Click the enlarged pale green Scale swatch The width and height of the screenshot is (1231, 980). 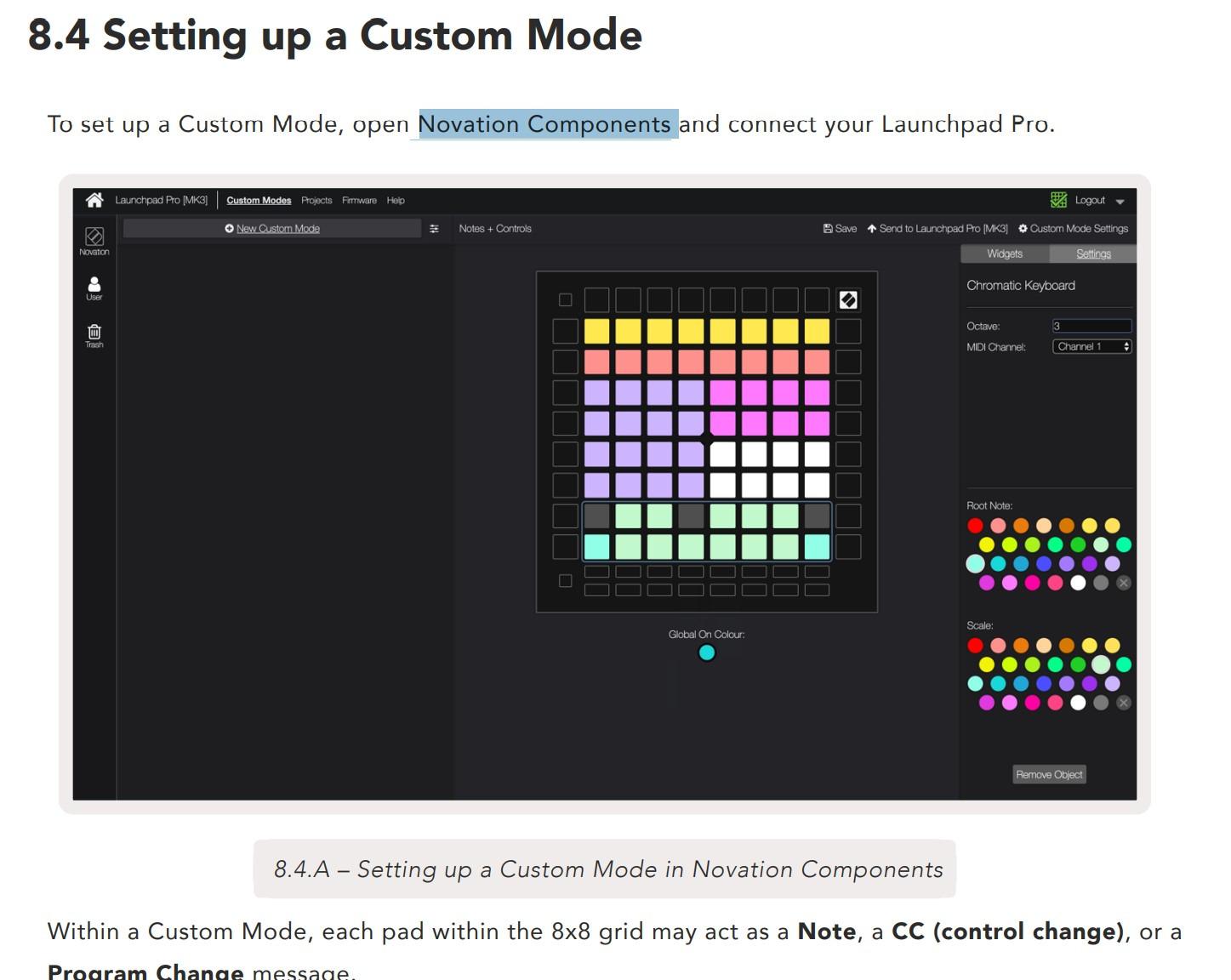(1101, 664)
